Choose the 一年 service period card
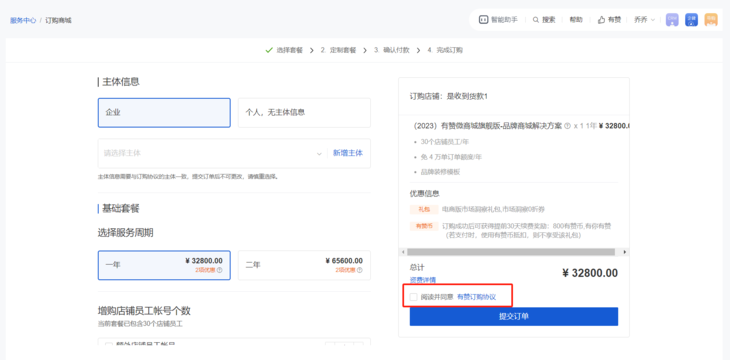 (x=164, y=265)
